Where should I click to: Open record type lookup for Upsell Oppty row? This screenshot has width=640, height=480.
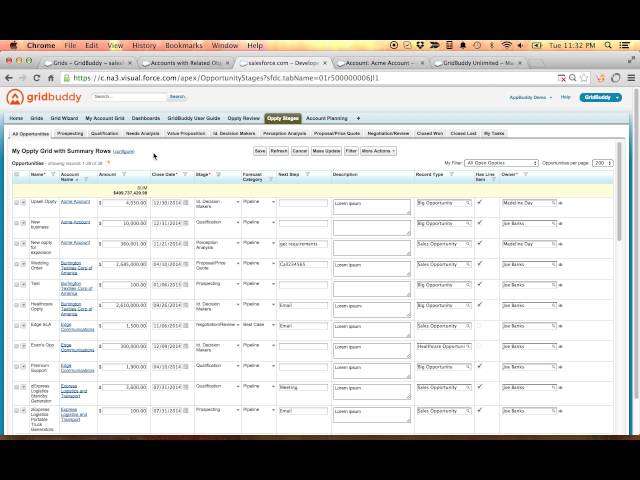[x=468, y=203]
